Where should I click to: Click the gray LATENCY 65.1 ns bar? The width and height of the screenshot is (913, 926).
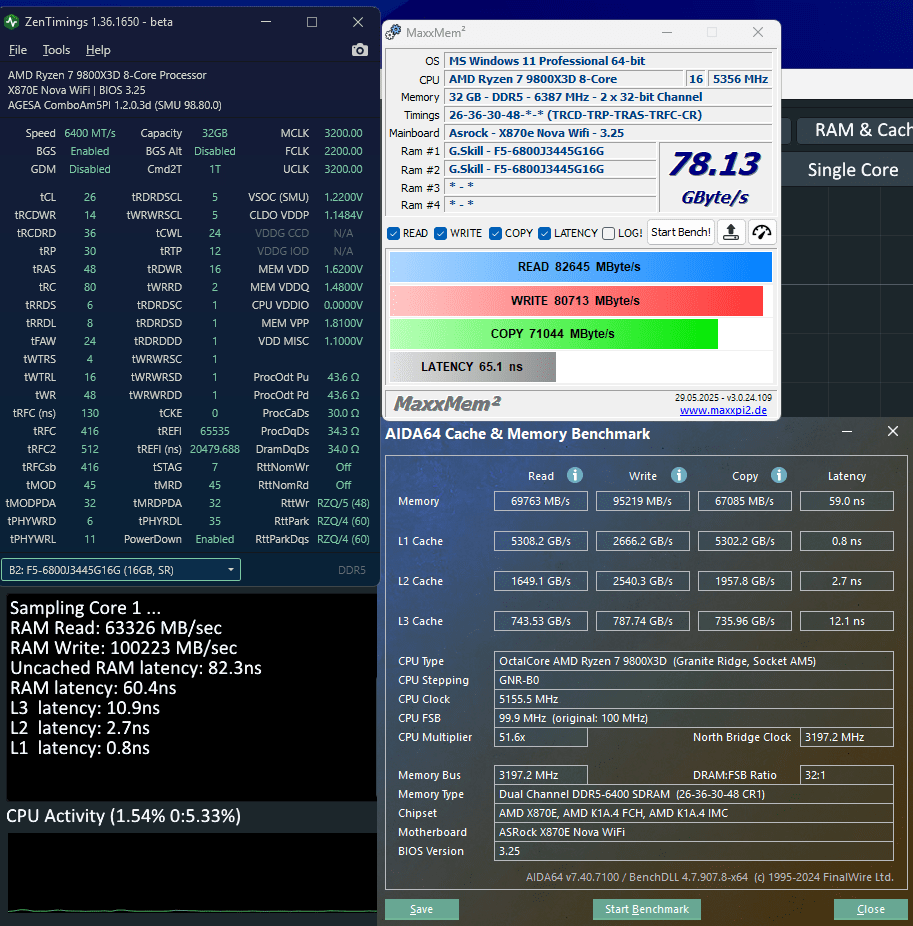click(472, 367)
